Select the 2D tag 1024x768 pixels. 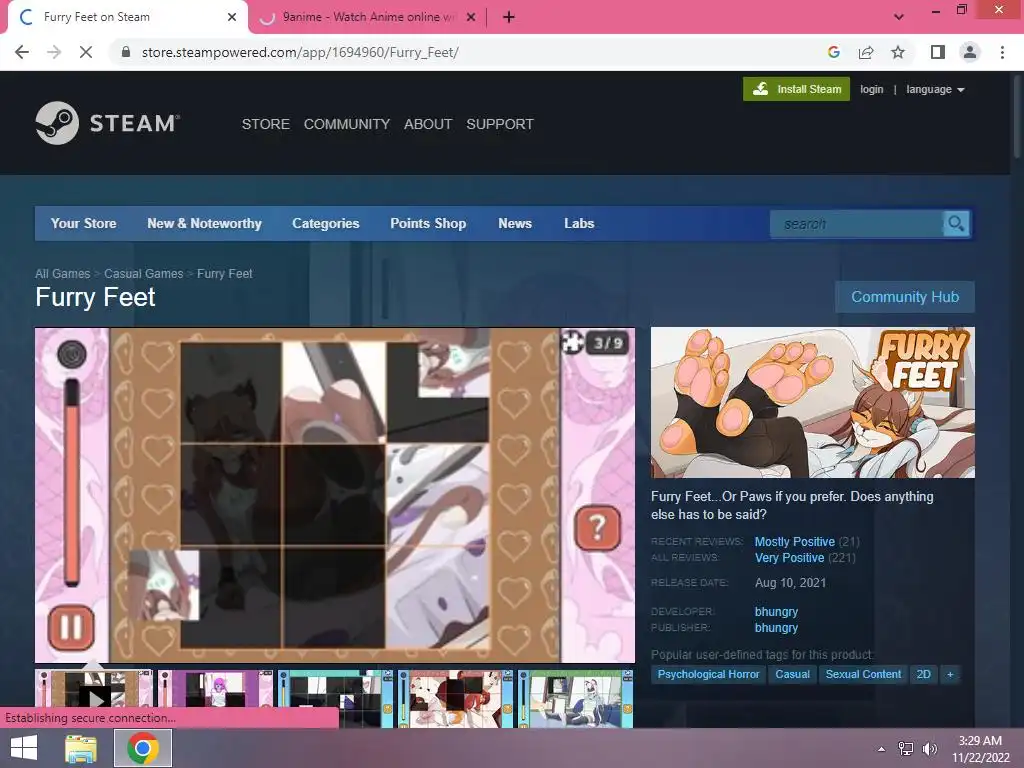point(923,674)
